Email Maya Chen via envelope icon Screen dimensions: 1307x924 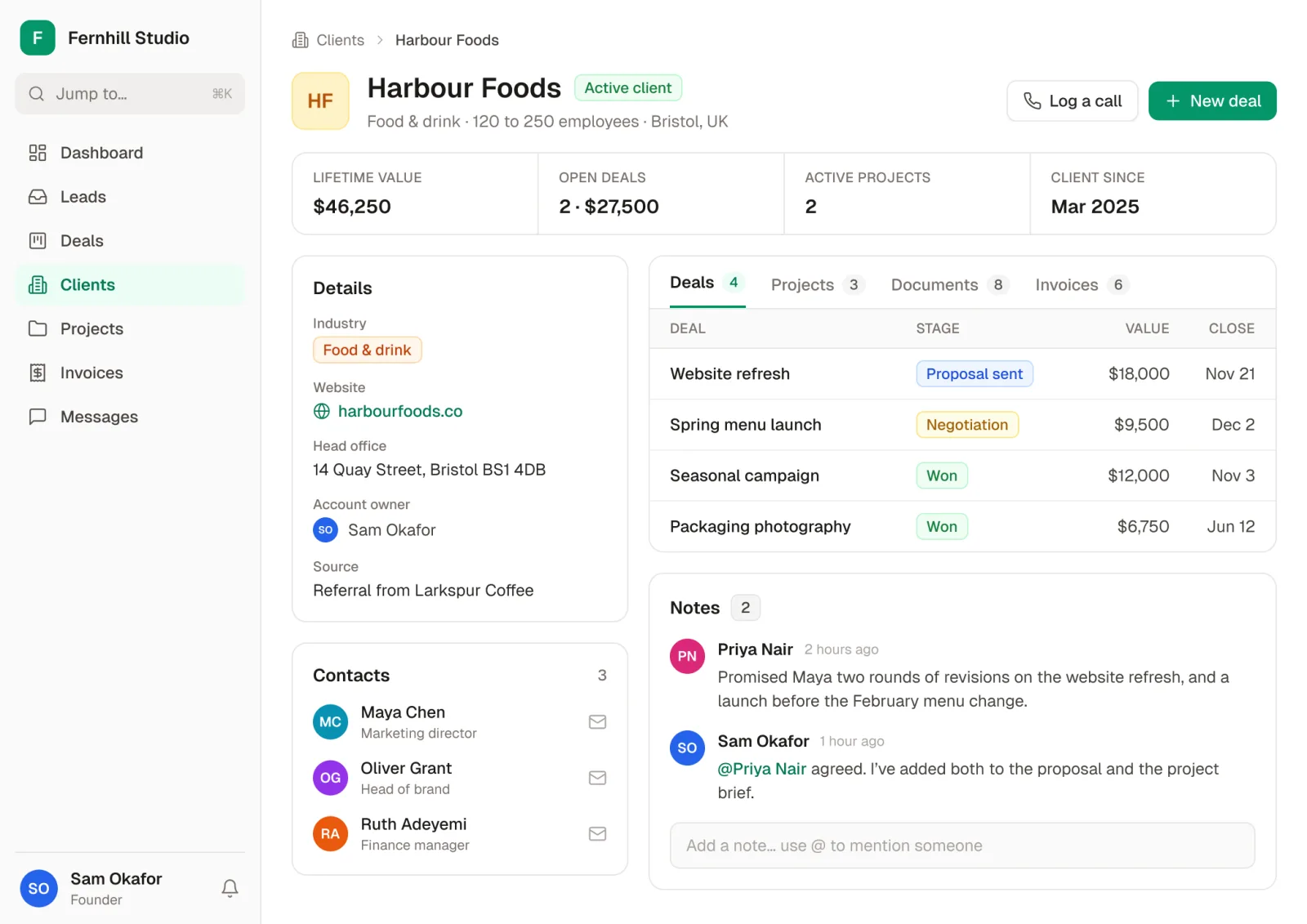pos(598,722)
